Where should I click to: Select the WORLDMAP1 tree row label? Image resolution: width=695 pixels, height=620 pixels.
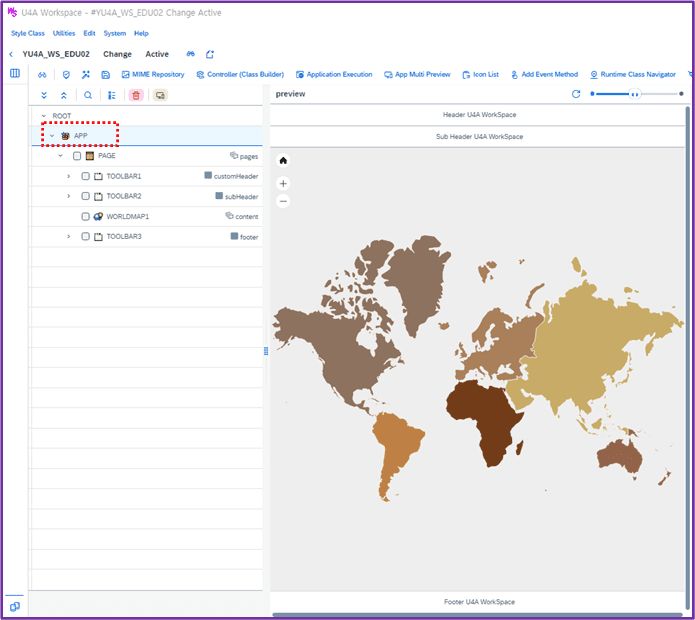coord(128,216)
